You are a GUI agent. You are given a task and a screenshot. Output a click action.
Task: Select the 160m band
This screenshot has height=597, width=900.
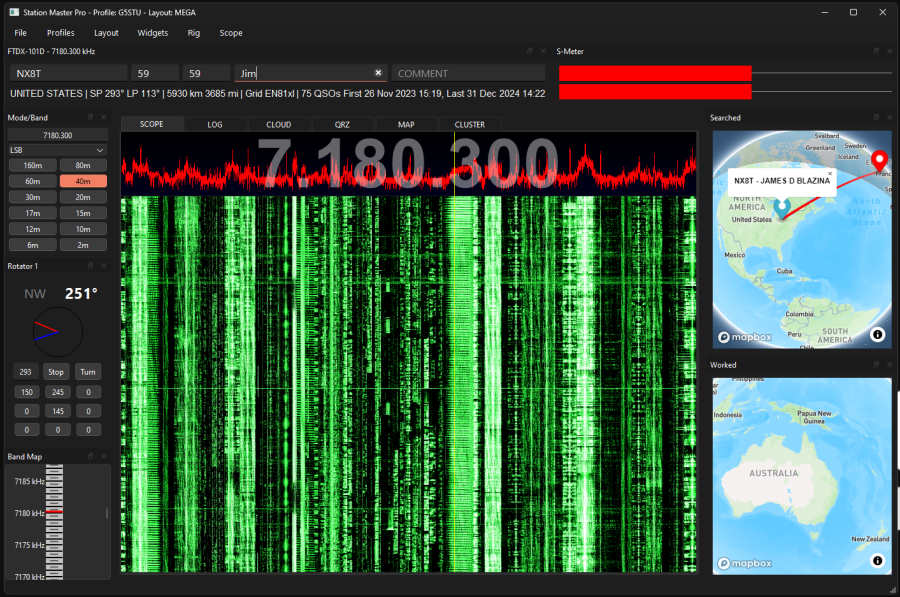coord(33,165)
